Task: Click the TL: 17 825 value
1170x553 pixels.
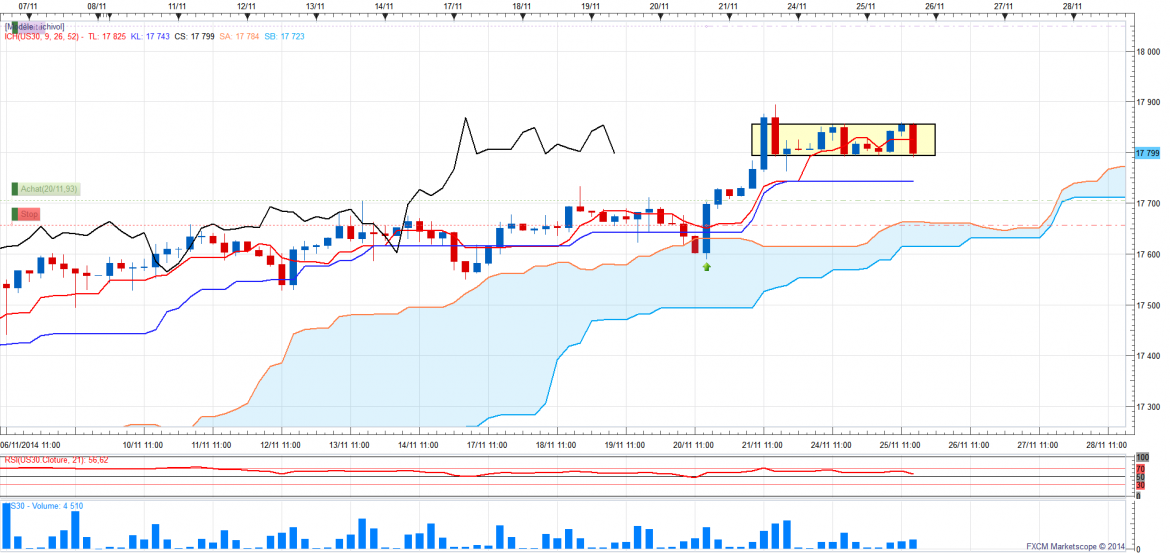Action: click(x=107, y=36)
